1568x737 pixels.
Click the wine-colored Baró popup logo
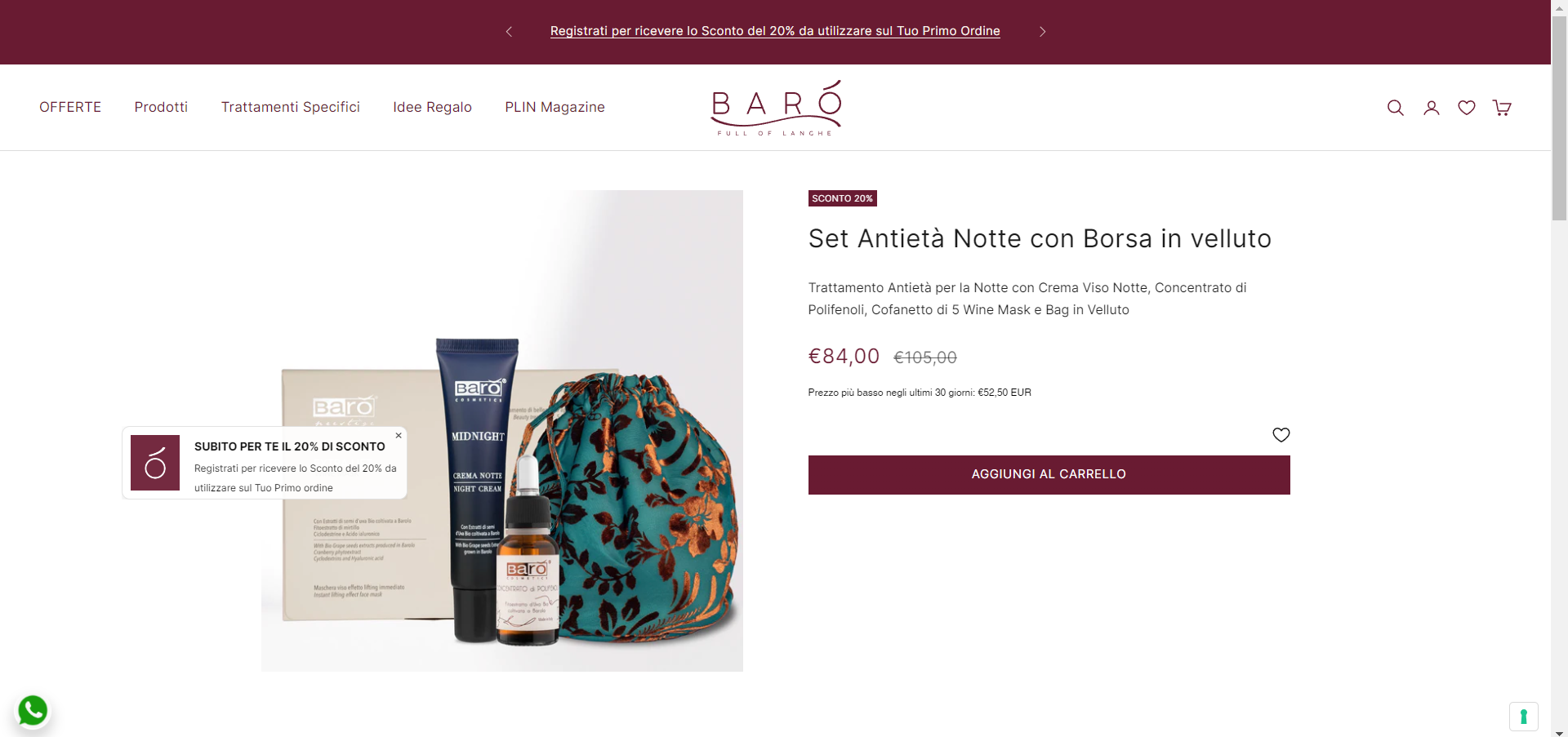click(x=155, y=463)
